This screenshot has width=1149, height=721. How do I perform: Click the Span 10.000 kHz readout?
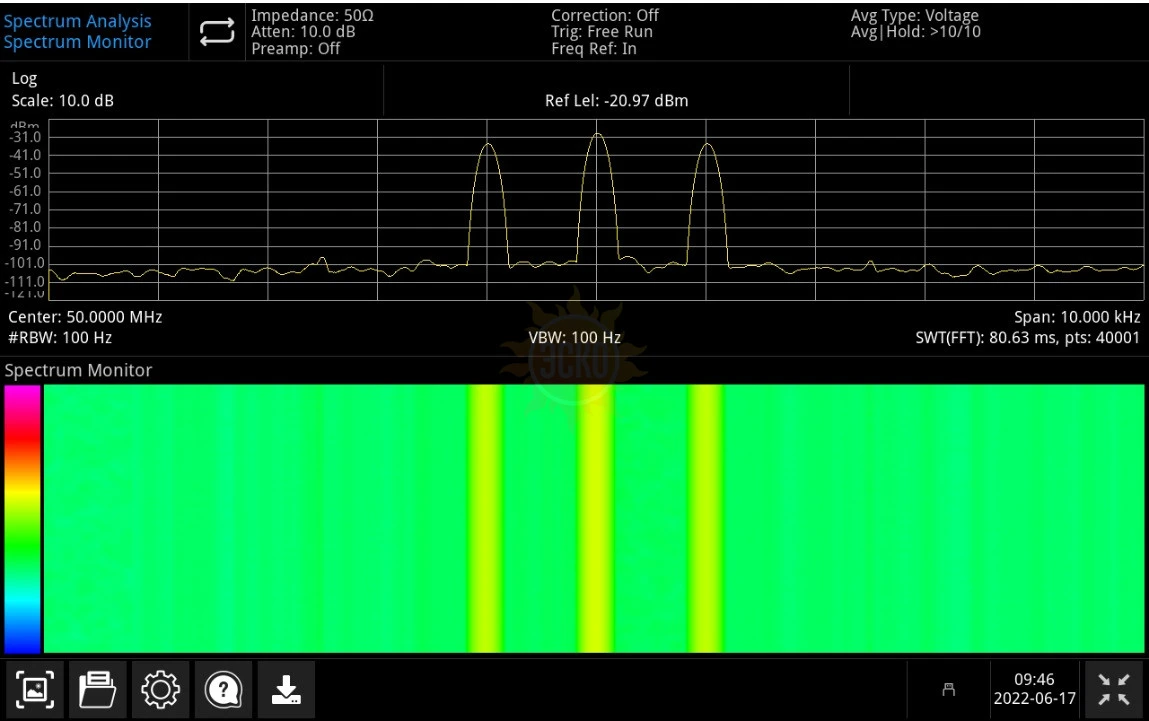(x=1076, y=317)
